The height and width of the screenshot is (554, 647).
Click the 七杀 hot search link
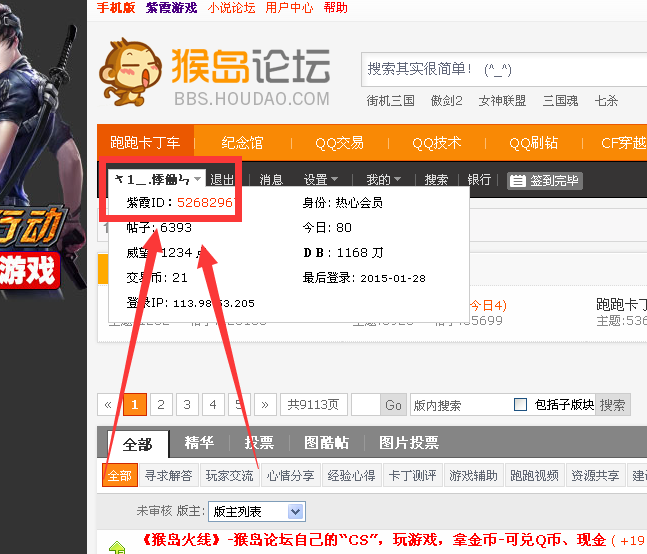pyautogui.click(x=606, y=101)
